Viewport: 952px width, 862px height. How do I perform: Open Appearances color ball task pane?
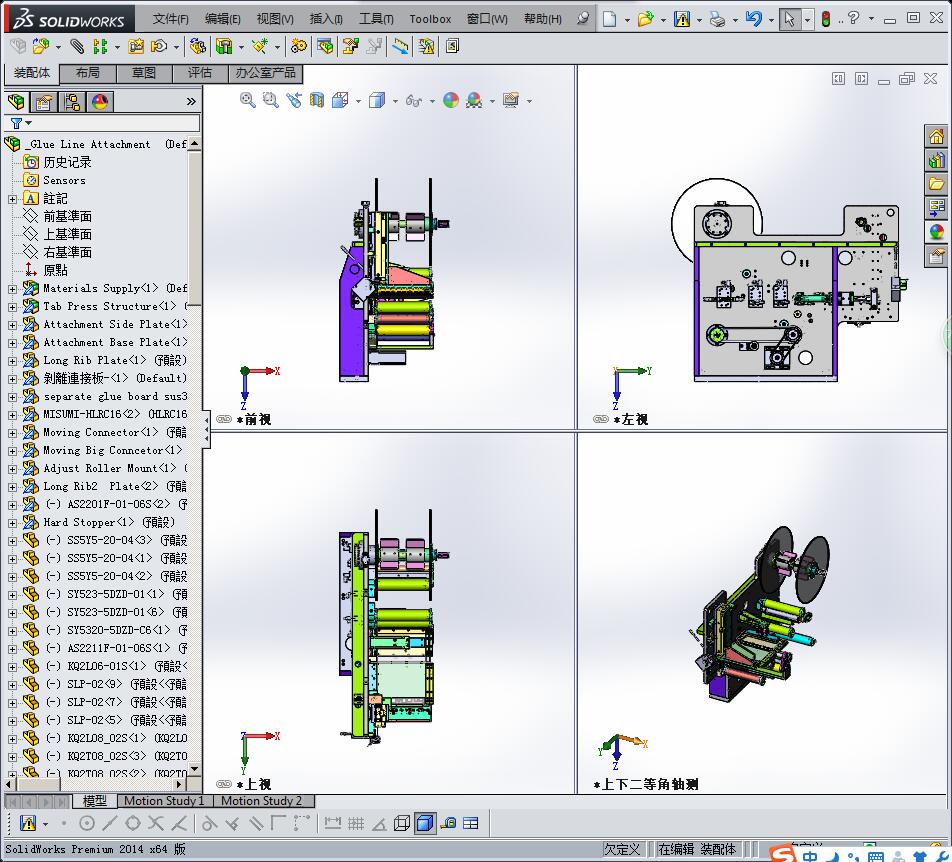[937, 231]
